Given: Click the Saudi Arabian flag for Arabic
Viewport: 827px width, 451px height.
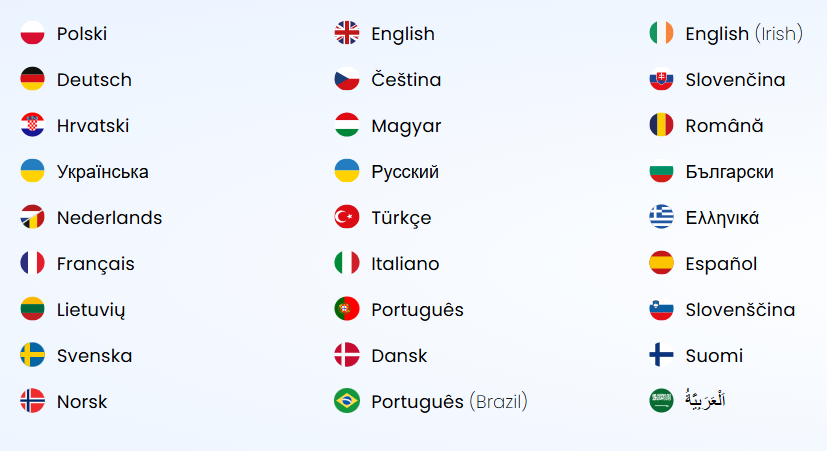Looking at the screenshot, I should (x=661, y=401).
